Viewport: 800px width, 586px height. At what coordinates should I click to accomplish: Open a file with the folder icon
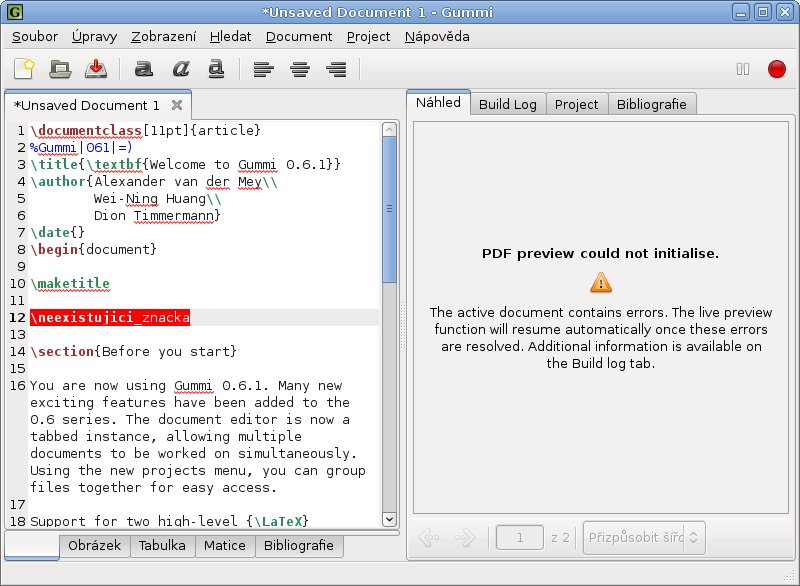pos(60,69)
